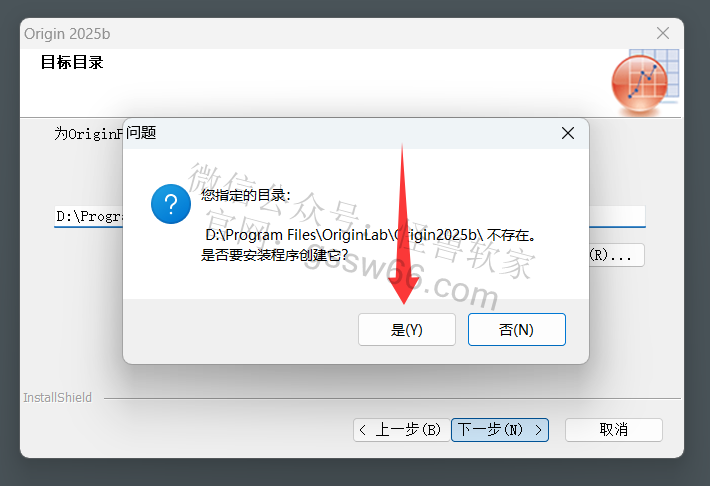Decline folder creation with 否(N)
The height and width of the screenshot is (486, 710).
coord(517,330)
